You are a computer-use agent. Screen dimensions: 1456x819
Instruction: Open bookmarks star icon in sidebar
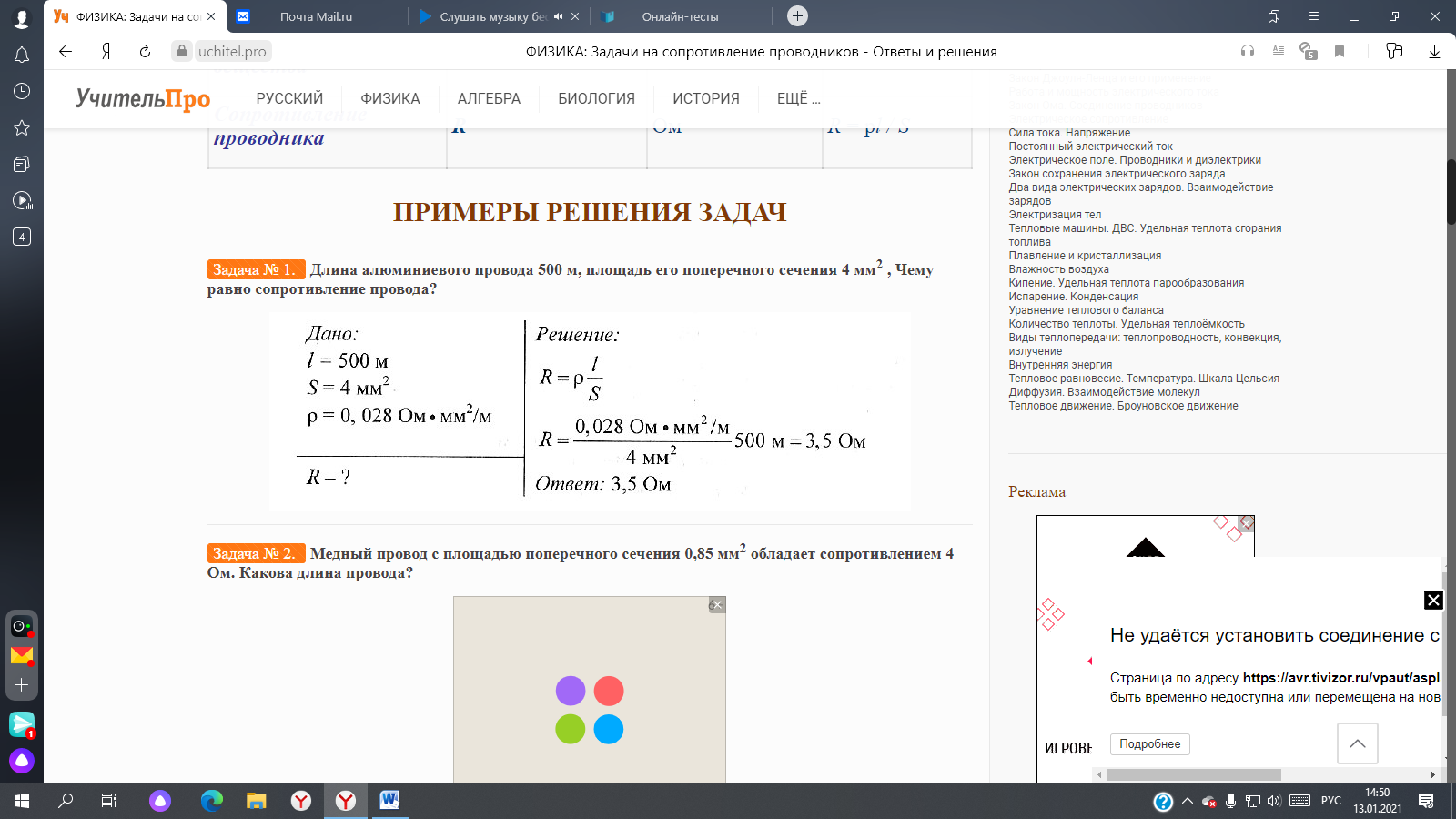22,127
